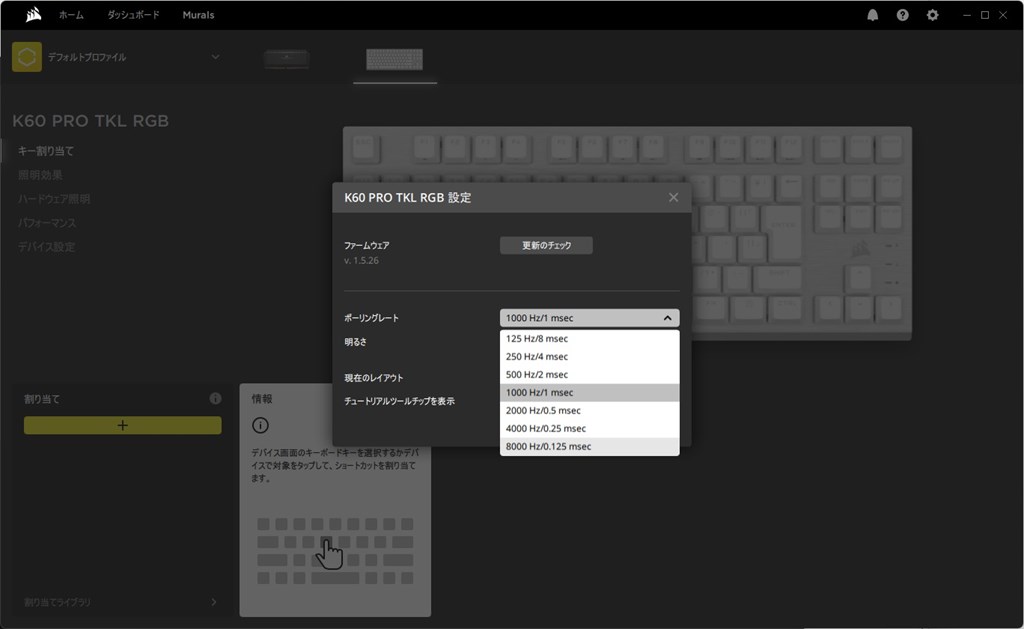Screen dimensions: 1024x629
Task: Click the 現在のレイアウト label
Action: point(374,378)
